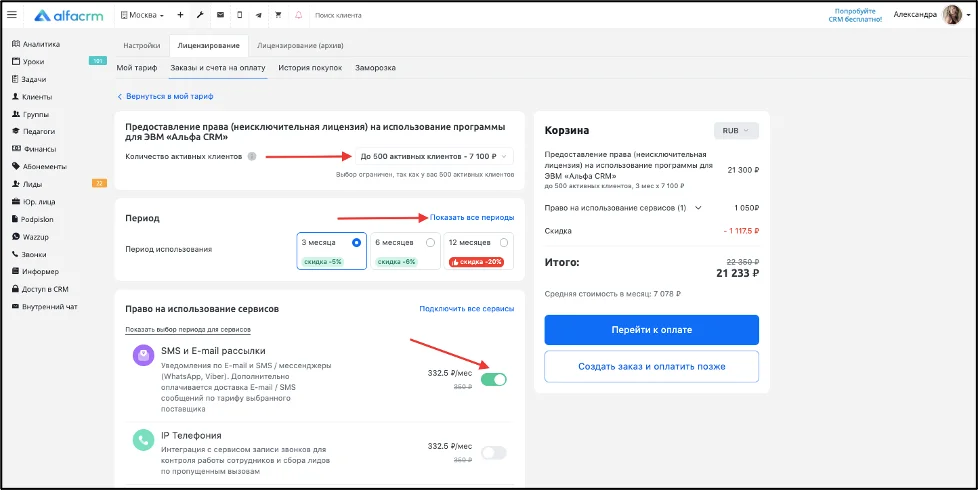Image resolution: width=979 pixels, height=491 pixels.
Task: Open Уроки calendar icon in sidebar
Action: click(x=16, y=62)
